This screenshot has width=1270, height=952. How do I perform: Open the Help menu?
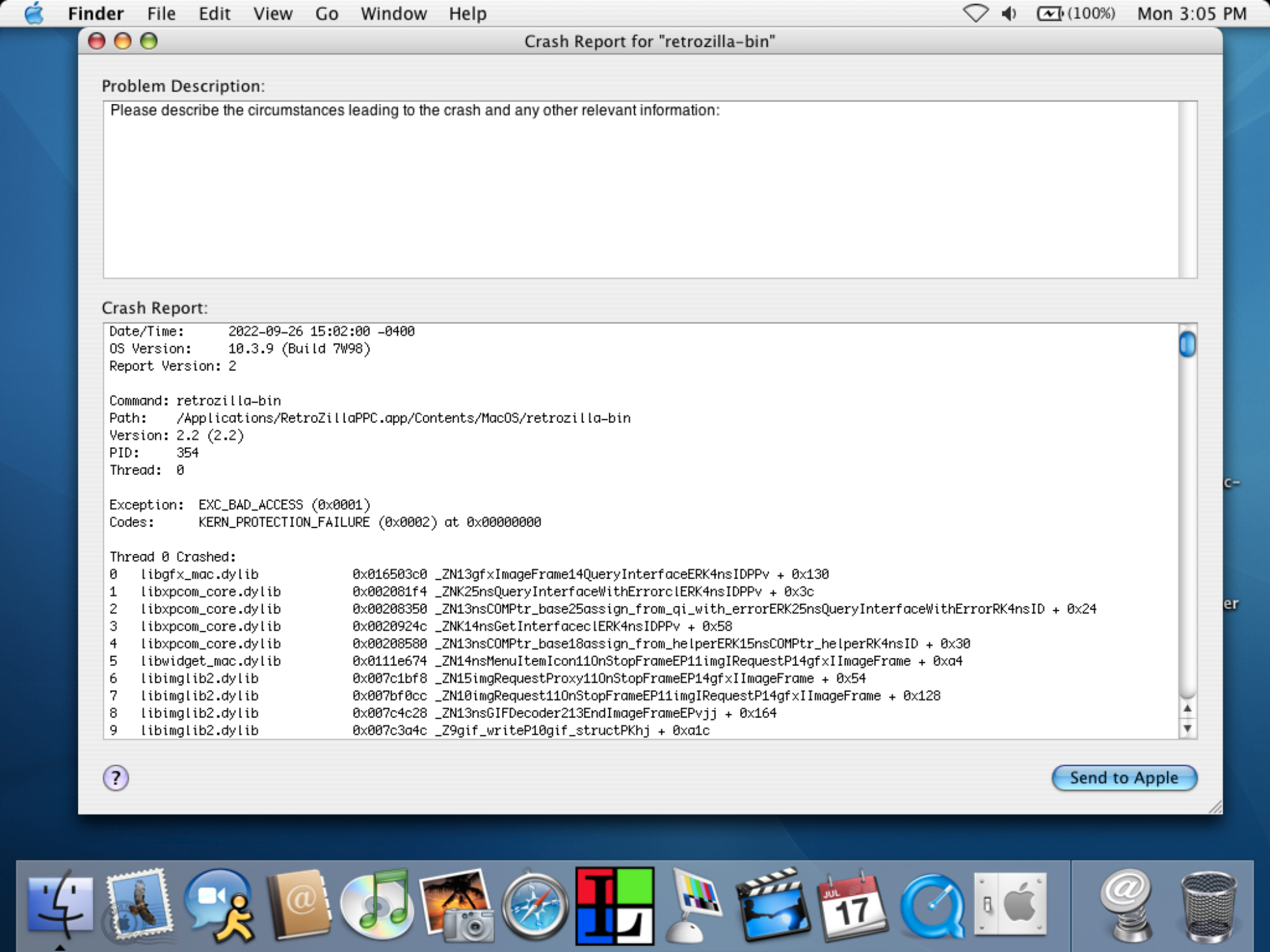pos(467,13)
